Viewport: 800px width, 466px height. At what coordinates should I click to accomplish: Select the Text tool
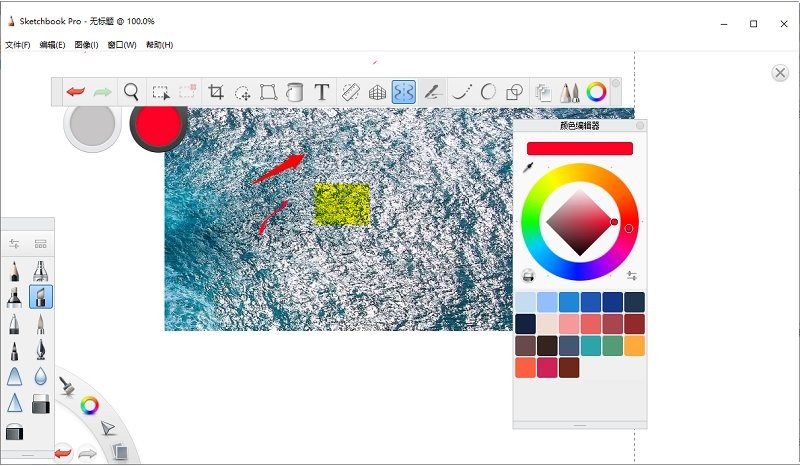click(x=321, y=92)
